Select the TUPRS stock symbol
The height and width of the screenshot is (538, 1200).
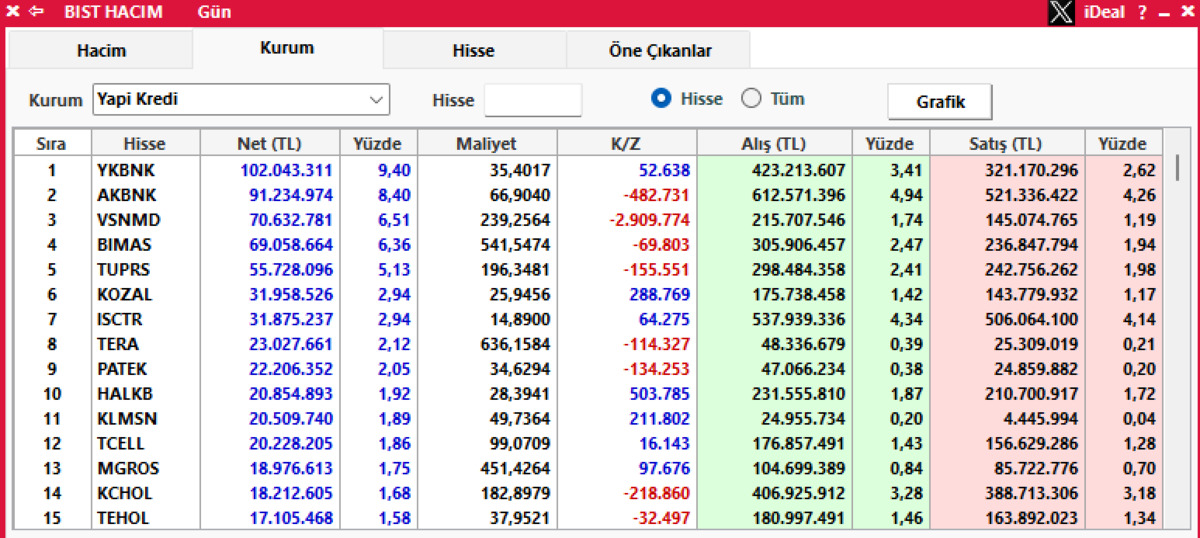coord(125,270)
